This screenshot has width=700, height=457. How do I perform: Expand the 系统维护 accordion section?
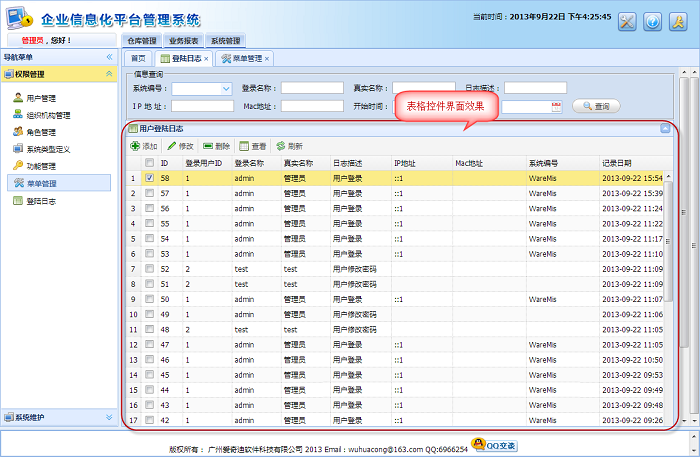coord(107,417)
